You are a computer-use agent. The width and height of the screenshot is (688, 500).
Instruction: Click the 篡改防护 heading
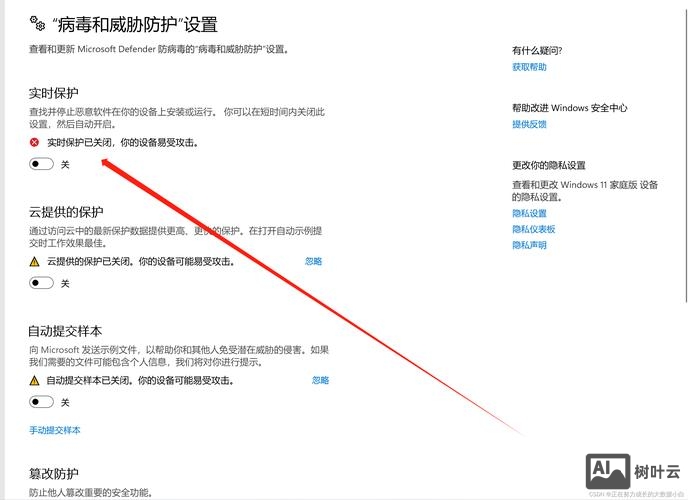pyautogui.click(x=54, y=474)
